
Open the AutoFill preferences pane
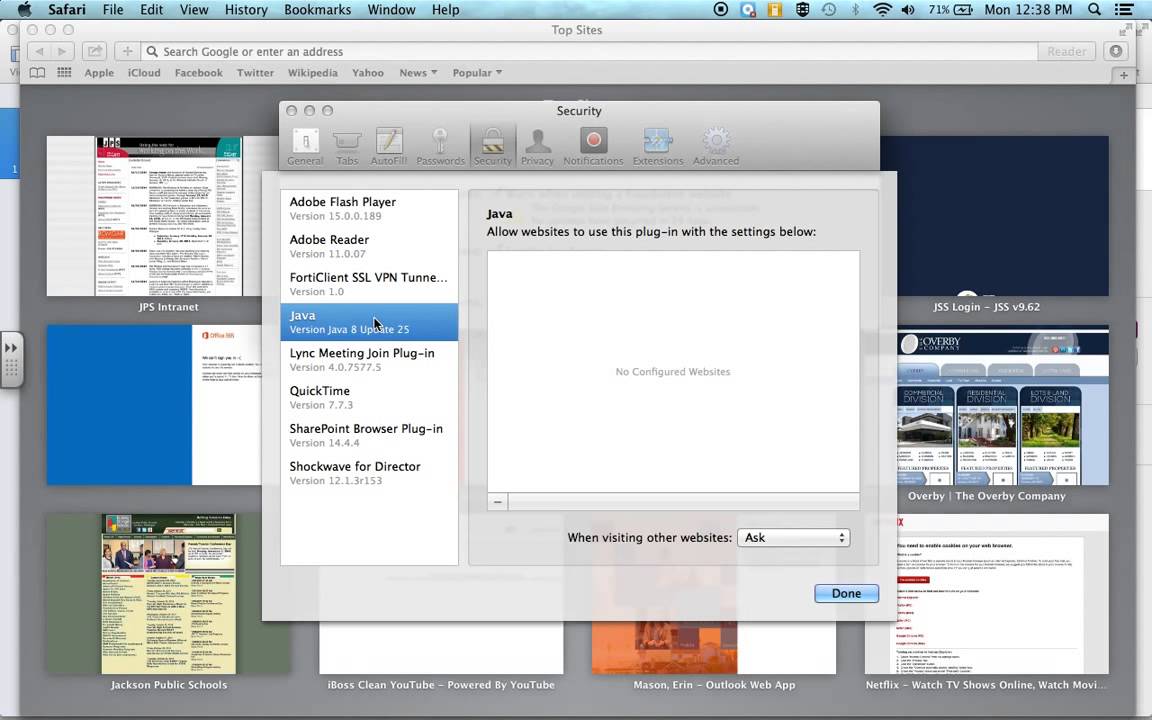[x=389, y=146]
